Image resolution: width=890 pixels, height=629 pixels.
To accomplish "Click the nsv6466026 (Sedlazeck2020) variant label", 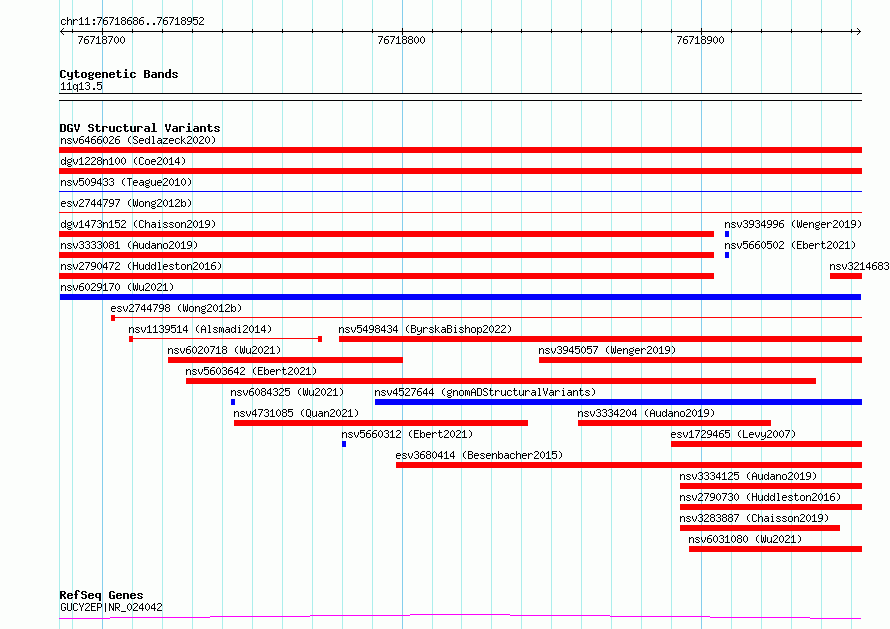I will [138, 140].
